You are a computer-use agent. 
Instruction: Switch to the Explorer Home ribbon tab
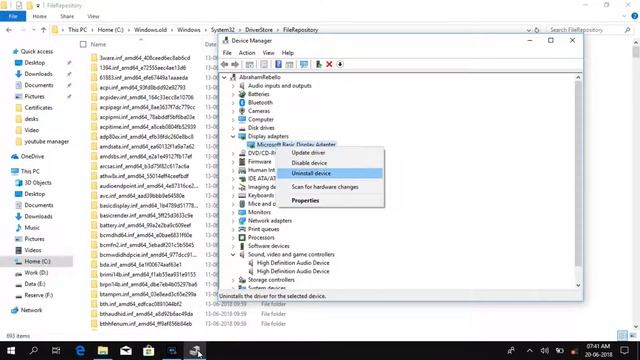[x=40, y=16]
